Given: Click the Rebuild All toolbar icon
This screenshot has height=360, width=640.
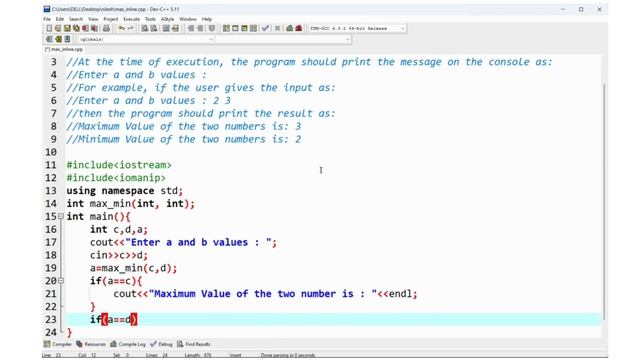Looking at the screenshot, I should pyautogui.click(x=253, y=28).
